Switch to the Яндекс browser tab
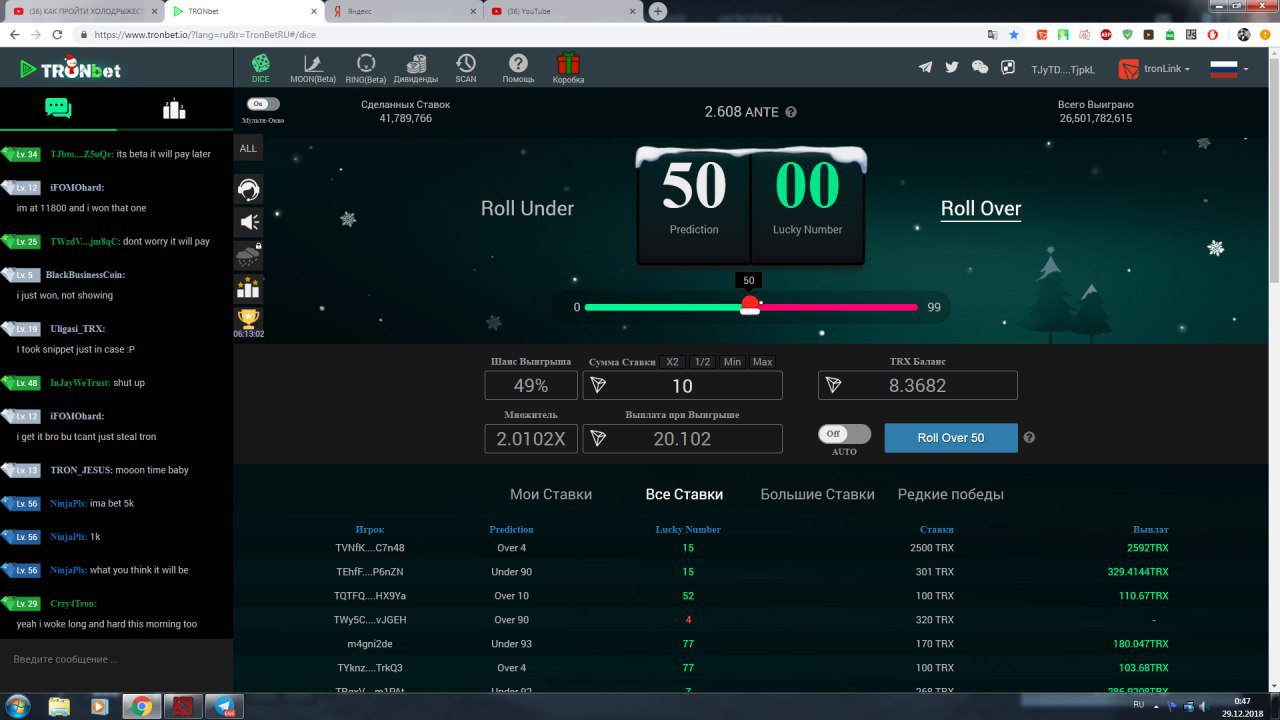The image size is (1280, 720). pyautogui.click(x=405, y=11)
